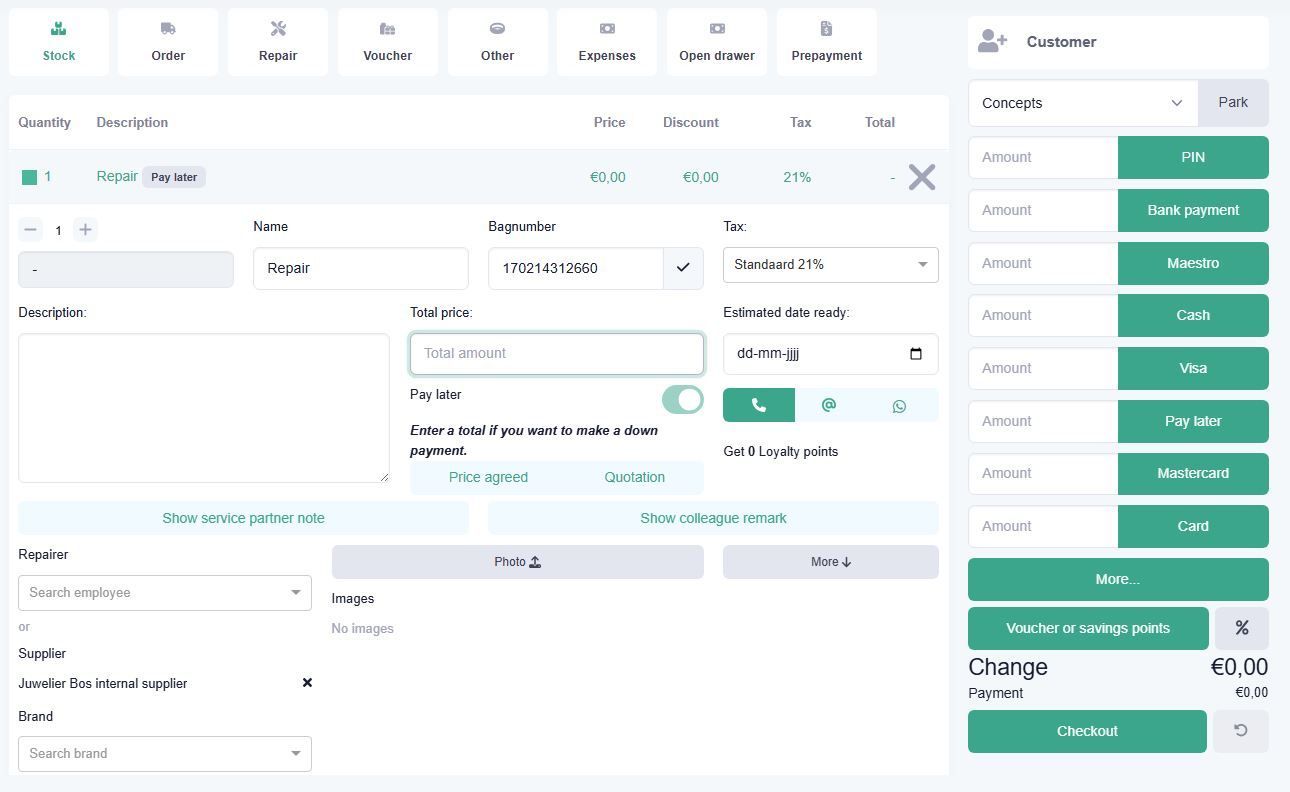Click the Visa amount field

click(x=1043, y=368)
